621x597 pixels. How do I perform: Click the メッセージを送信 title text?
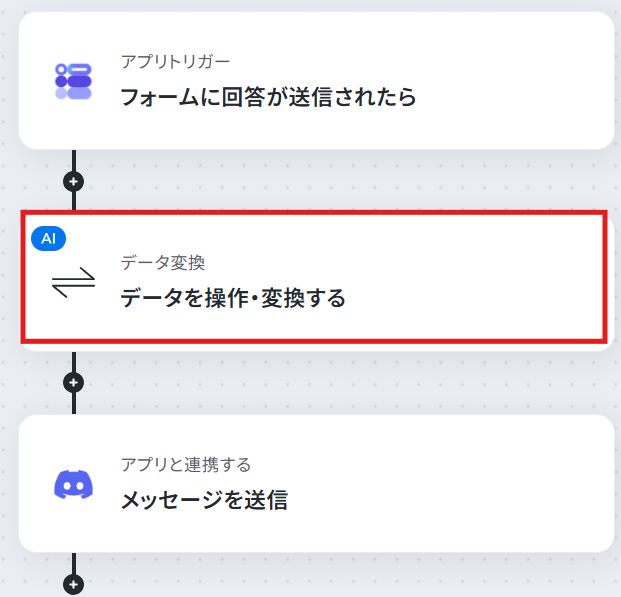(204, 500)
